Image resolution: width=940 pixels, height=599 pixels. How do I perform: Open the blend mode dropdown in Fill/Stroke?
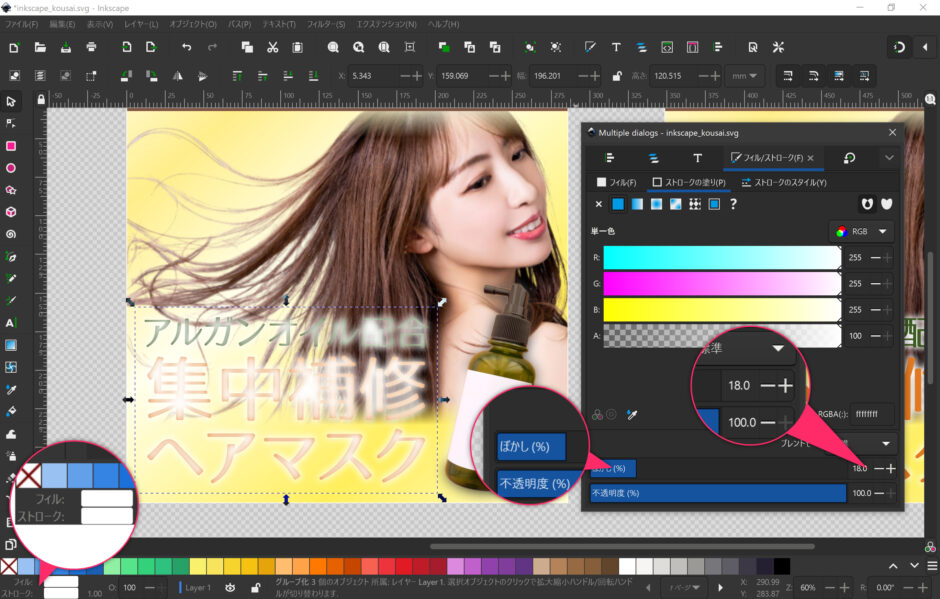coord(884,444)
